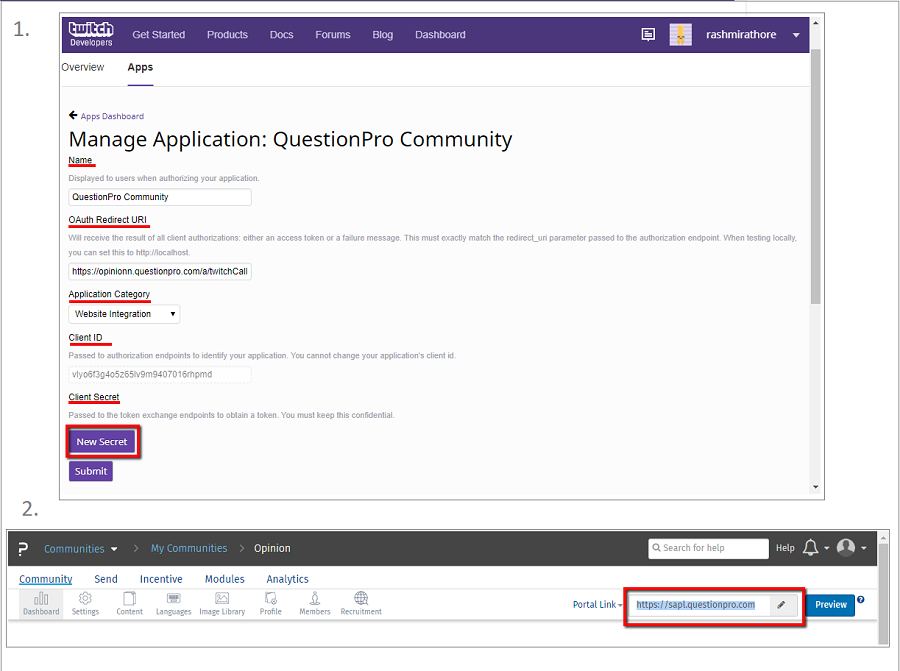Image resolution: width=900 pixels, height=671 pixels.
Task: Switch to the Overview tab
Action: pos(83,67)
